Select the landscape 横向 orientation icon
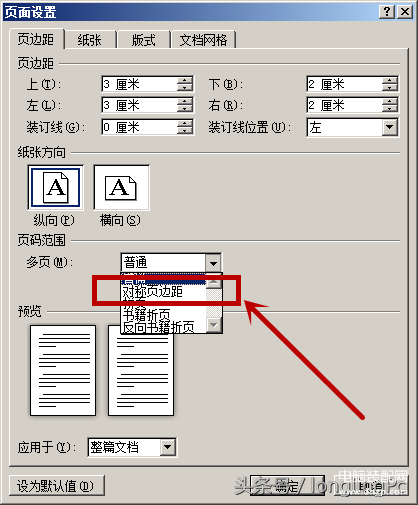 [121, 188]
